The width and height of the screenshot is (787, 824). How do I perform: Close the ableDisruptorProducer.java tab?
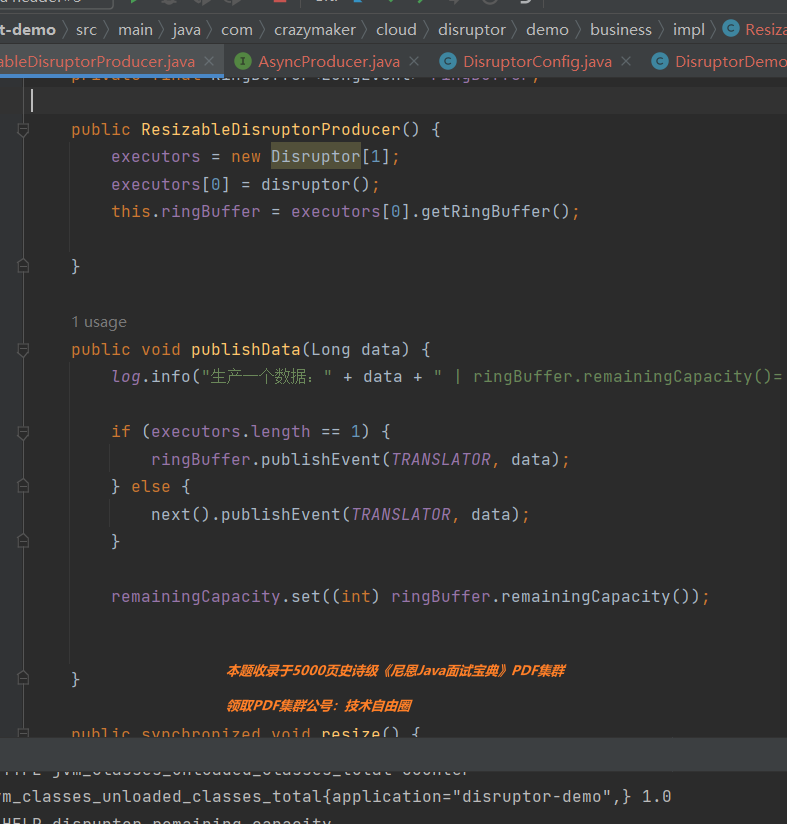(209, 61)
